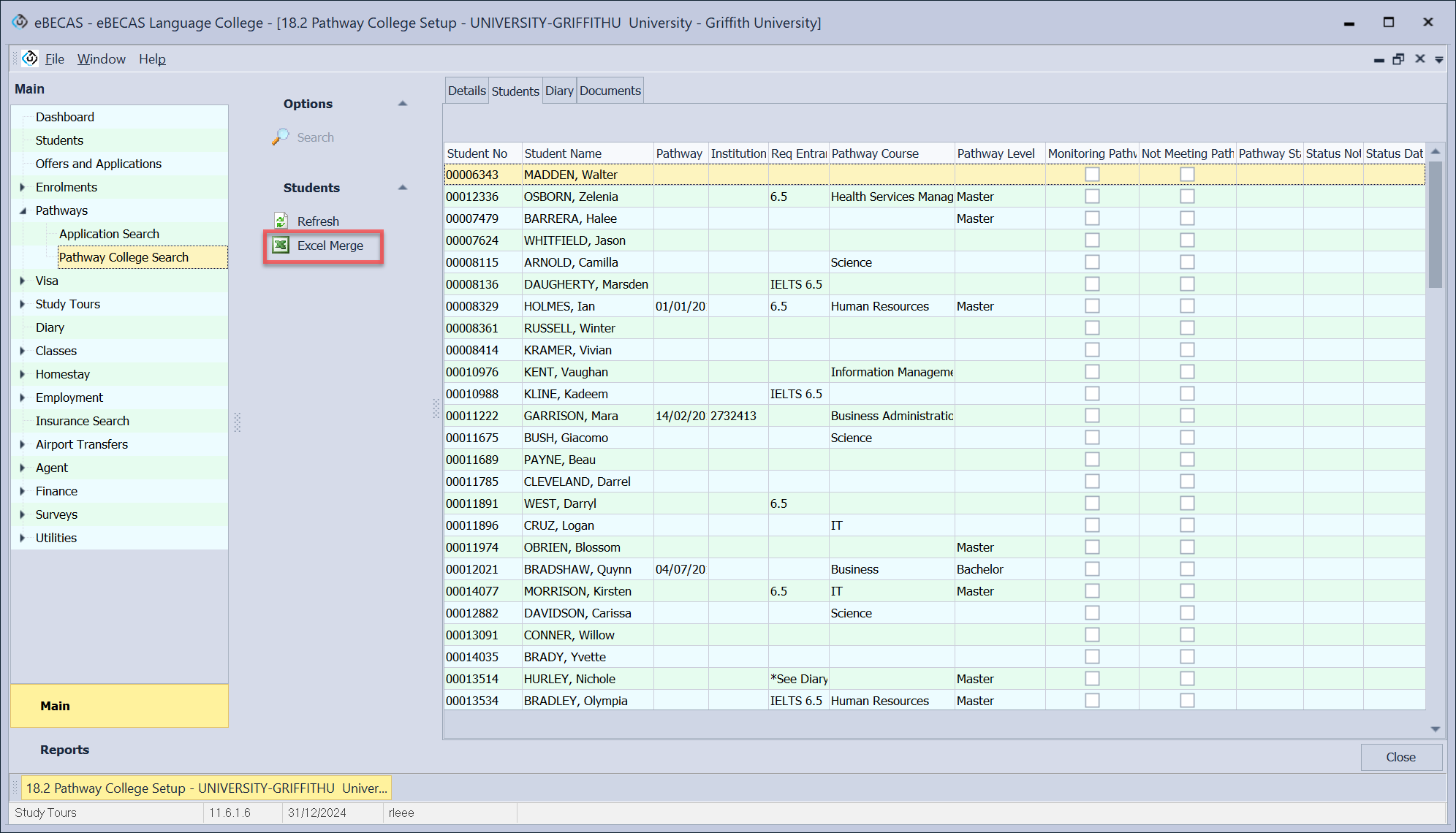Click the Refresh icon under Students
This screenshot has height=833, width=1456.
pyautogui.click(x=281, y=221)
